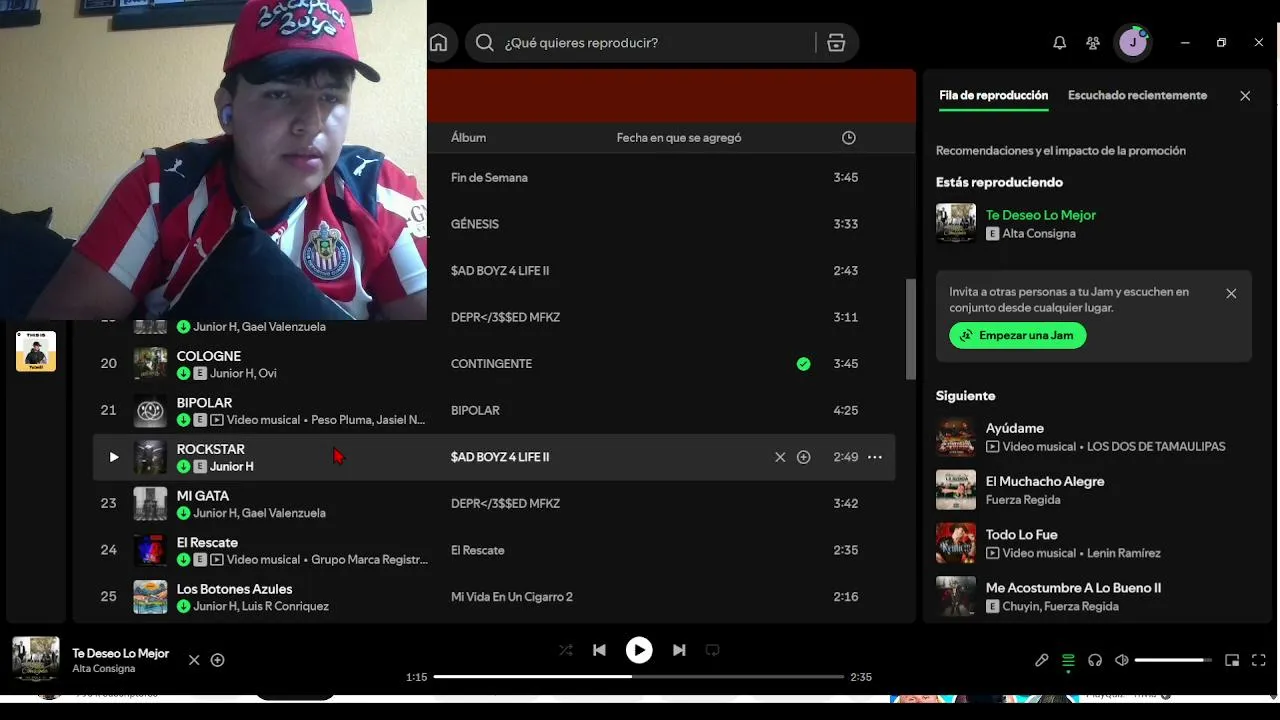Viewport: 1280px width, 720px height.
Task: Sort by duration clock icon
Action: [x=848, y=138]
